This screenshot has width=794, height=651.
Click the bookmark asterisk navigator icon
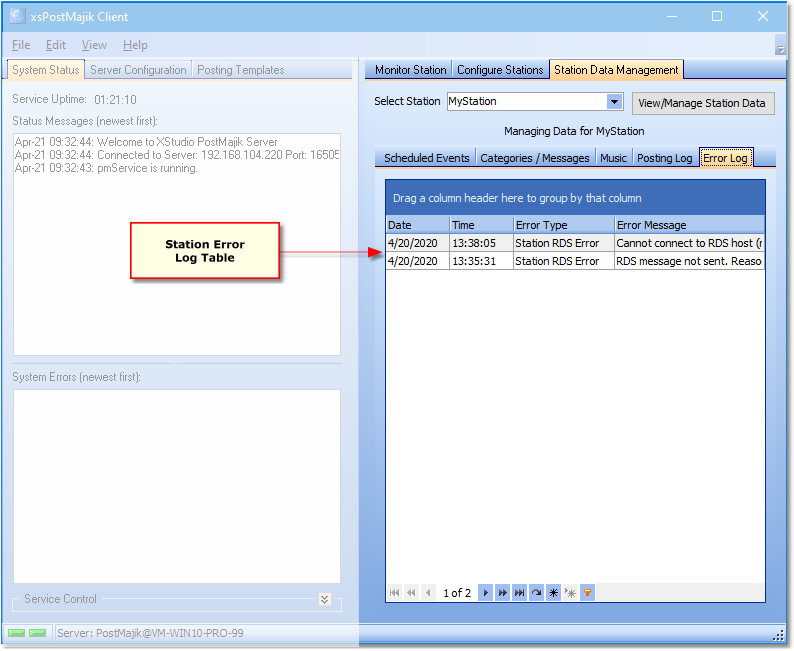tap(553, 592)
